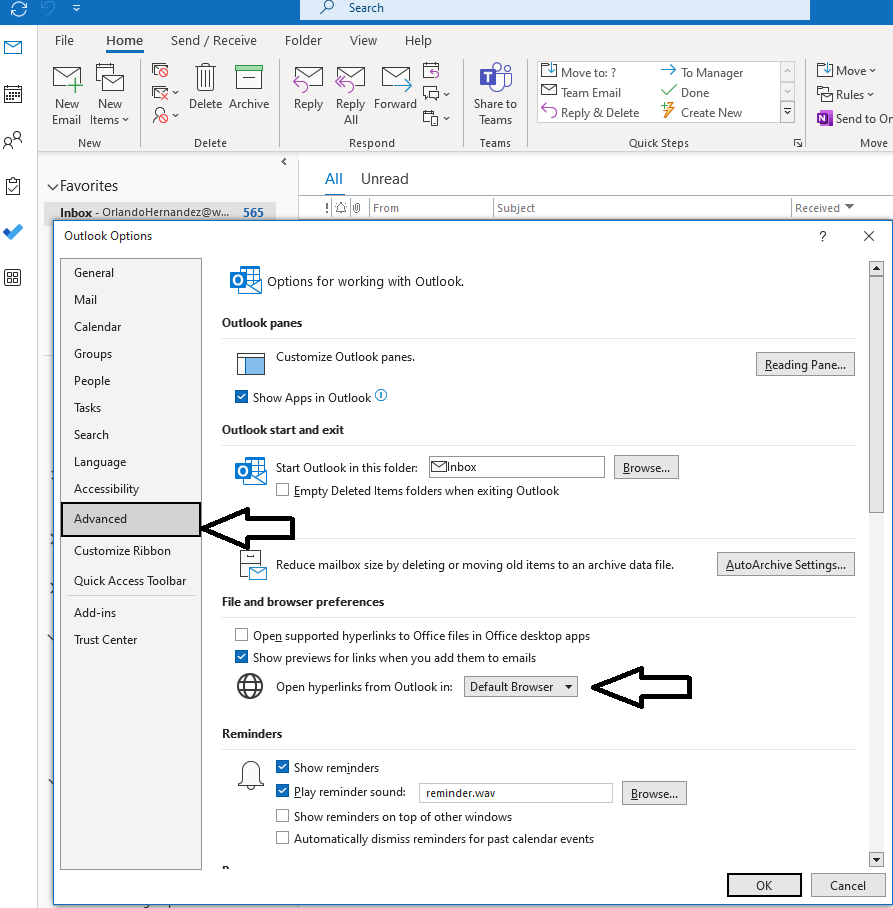Collapse the Favorites section
Image resolution: width=893 pixels, height=908 pixels.
(52, 185)
